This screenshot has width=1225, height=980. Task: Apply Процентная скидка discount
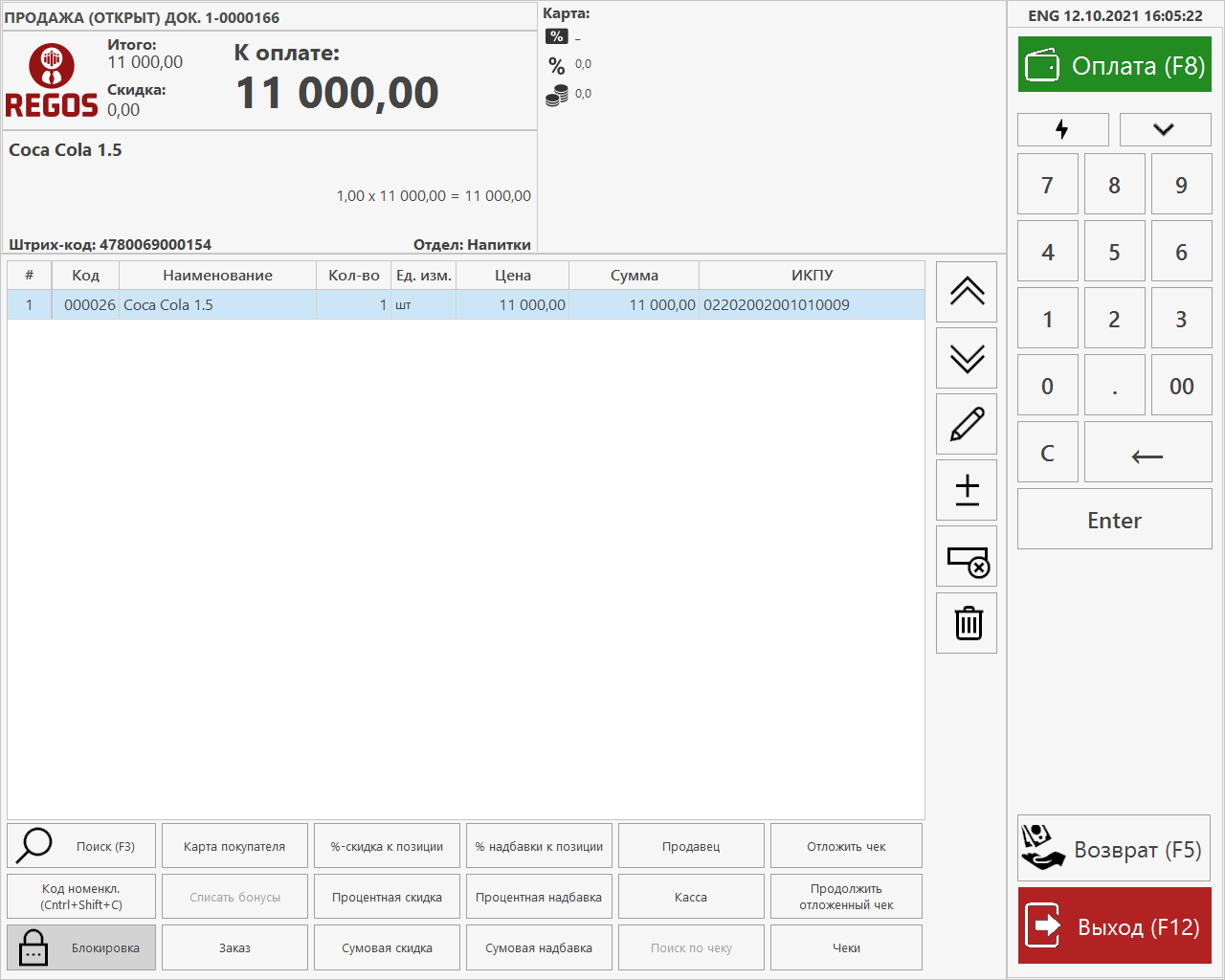point(387,897)
